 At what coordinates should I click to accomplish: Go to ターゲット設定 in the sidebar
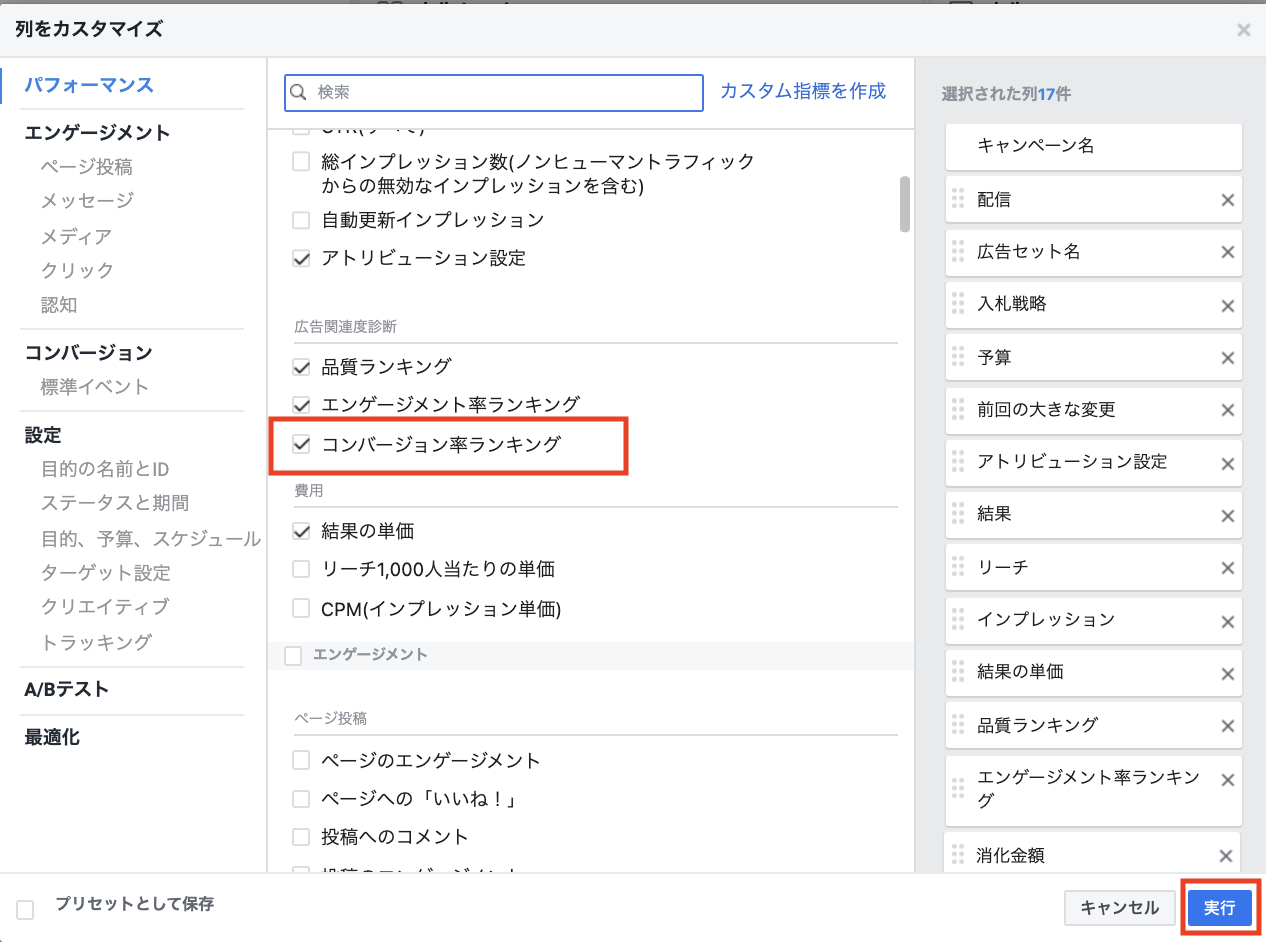pyautogui.click(x=106, y=573)
